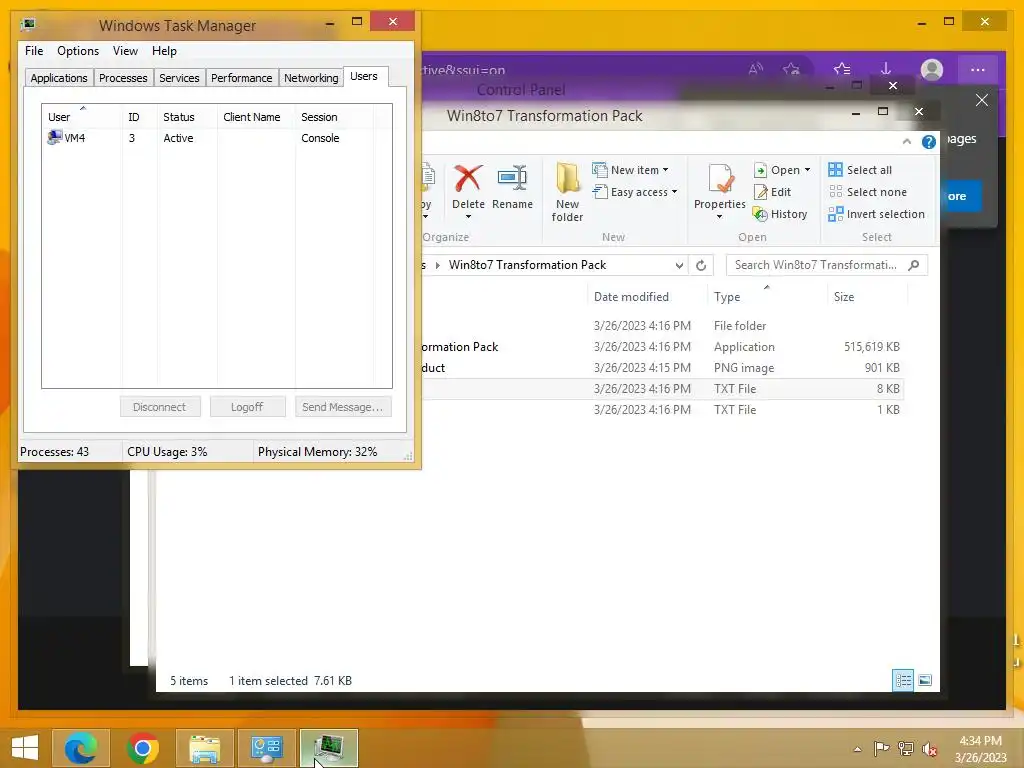Click the muted volume tray icon
Screen dimensions: 1024x768
929,748
